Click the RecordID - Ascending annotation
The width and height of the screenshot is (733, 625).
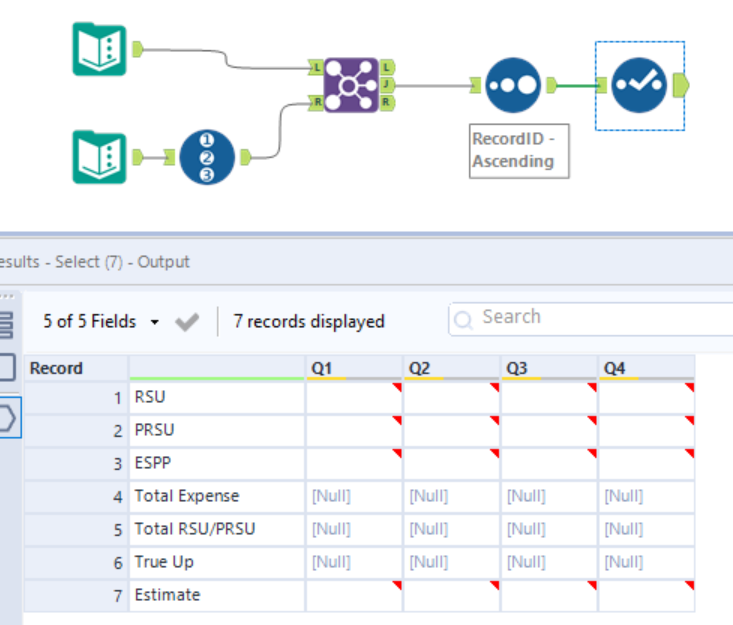[519, 150]
